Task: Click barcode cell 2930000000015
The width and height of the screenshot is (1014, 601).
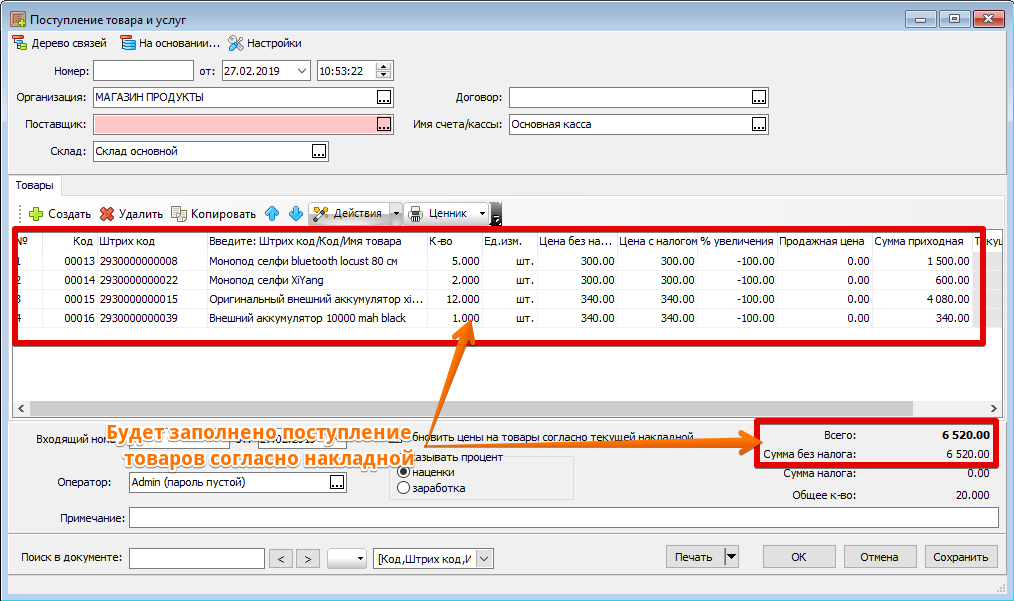Action: [x=152, y=300]
